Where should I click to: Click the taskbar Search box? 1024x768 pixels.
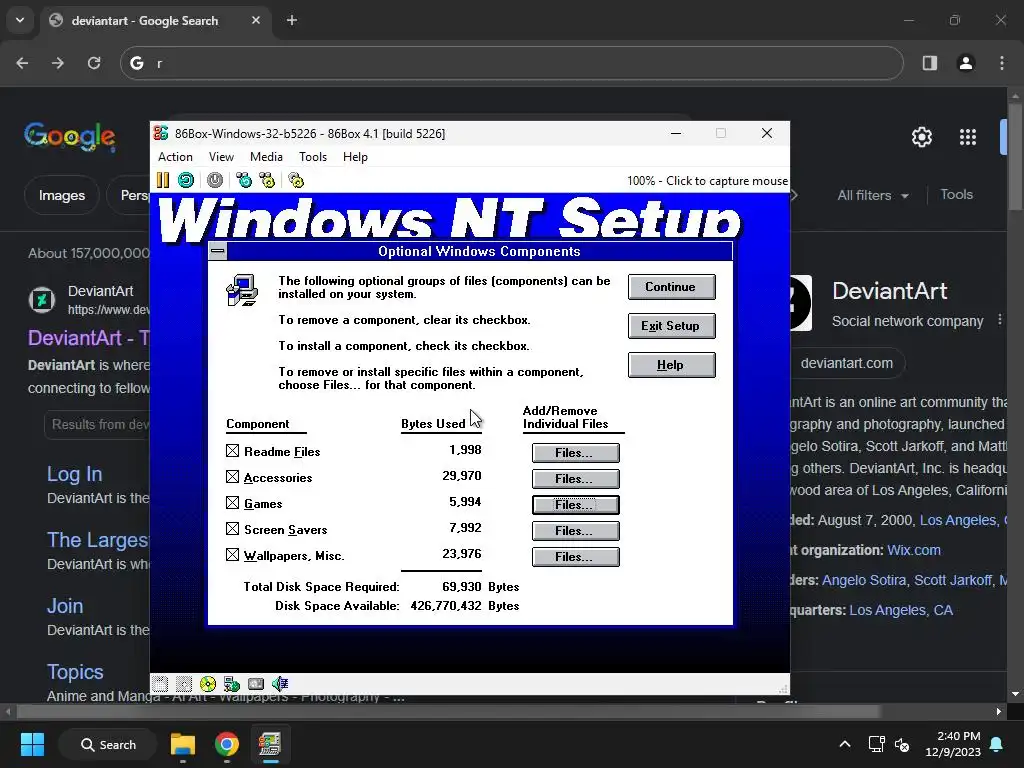[108, 744]
